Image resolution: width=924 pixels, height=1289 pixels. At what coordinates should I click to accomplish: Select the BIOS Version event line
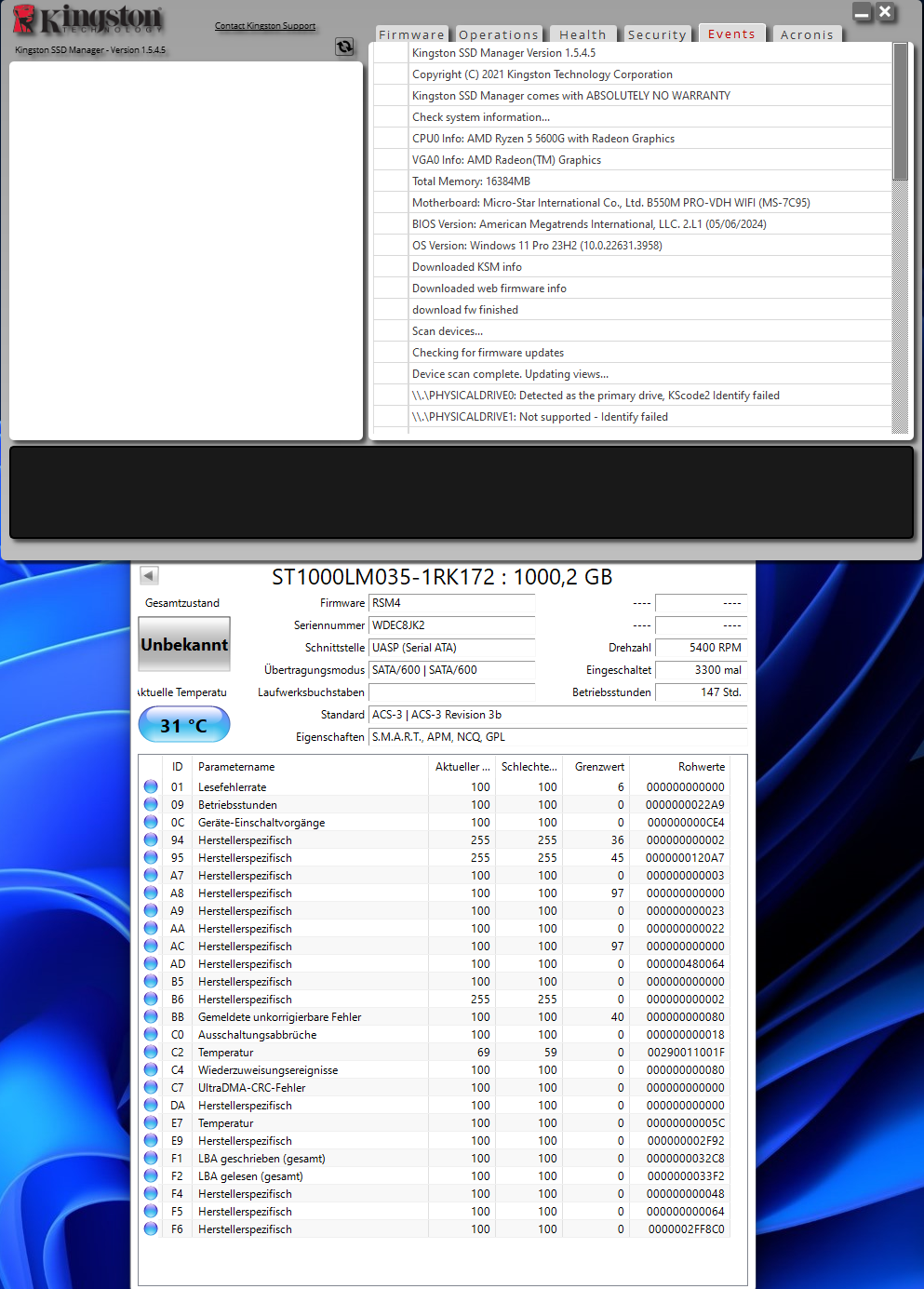[633, 224]
